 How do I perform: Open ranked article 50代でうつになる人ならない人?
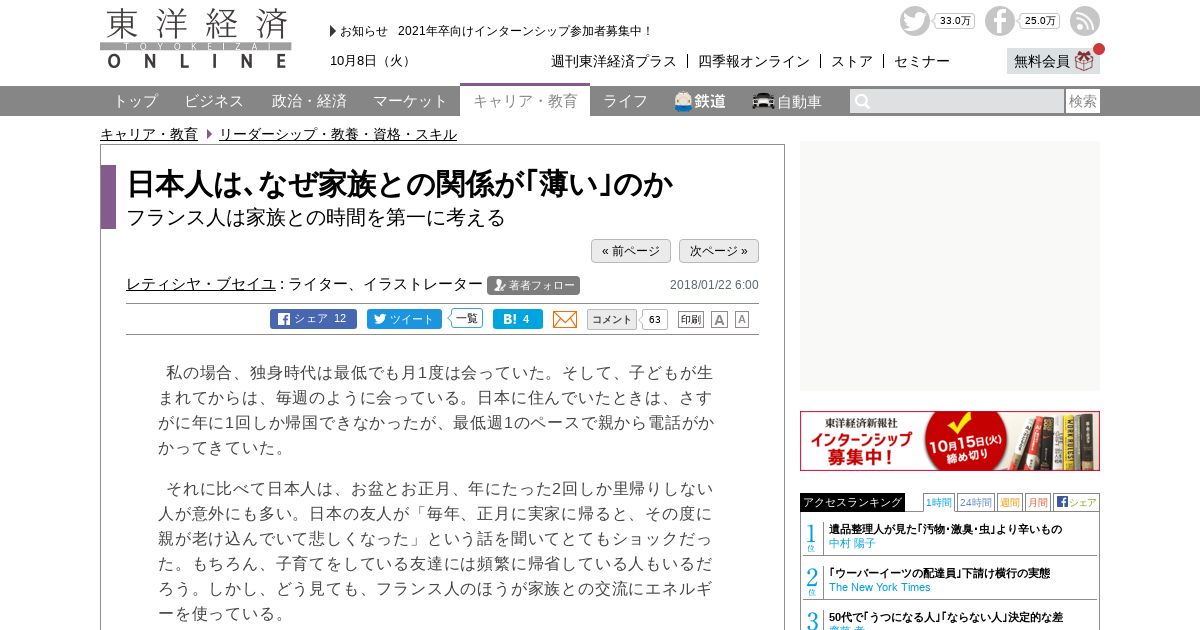pos(946,617)
